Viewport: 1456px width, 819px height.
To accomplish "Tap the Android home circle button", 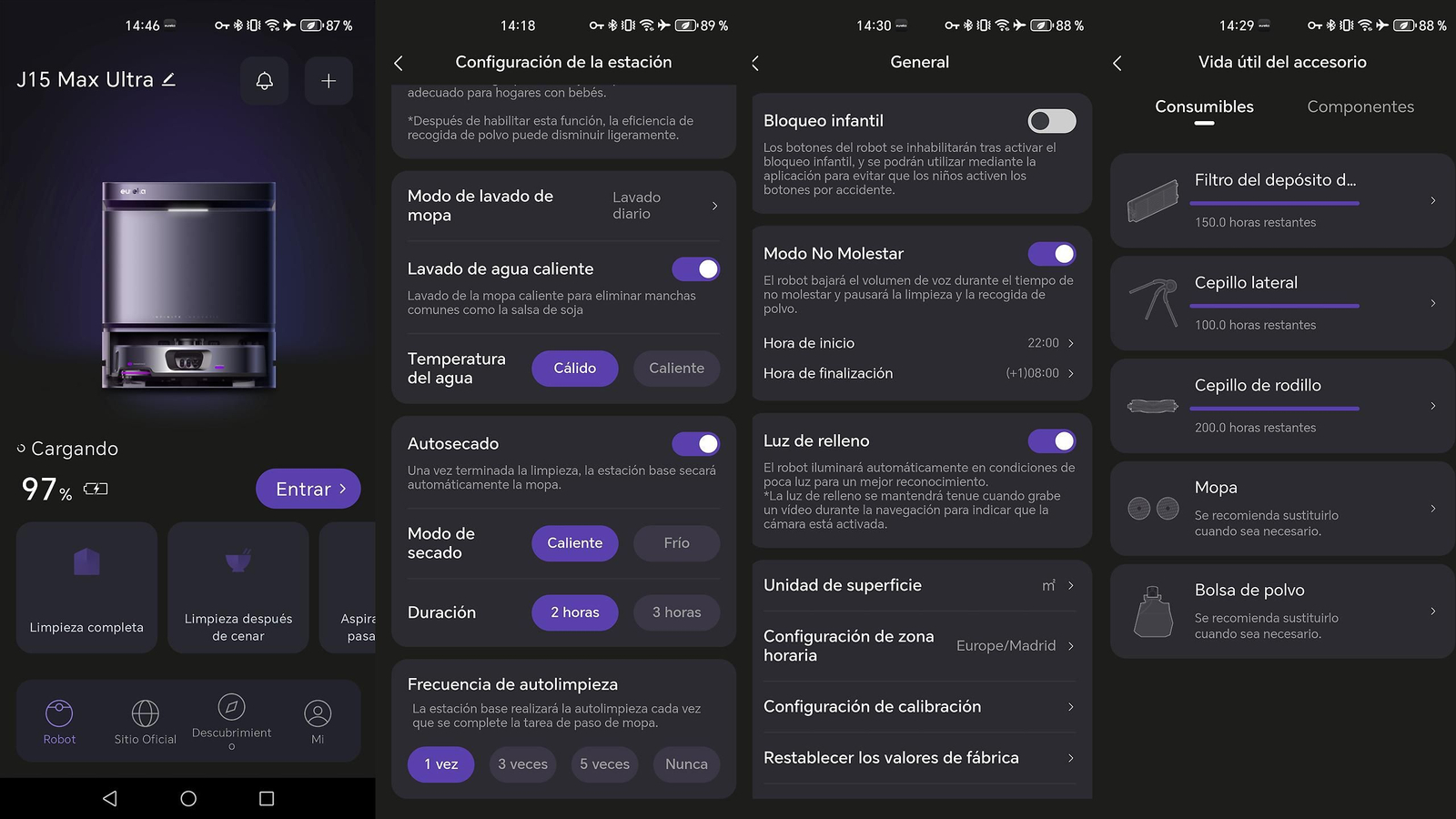I will pyautogui.click(x=188, y=798).
